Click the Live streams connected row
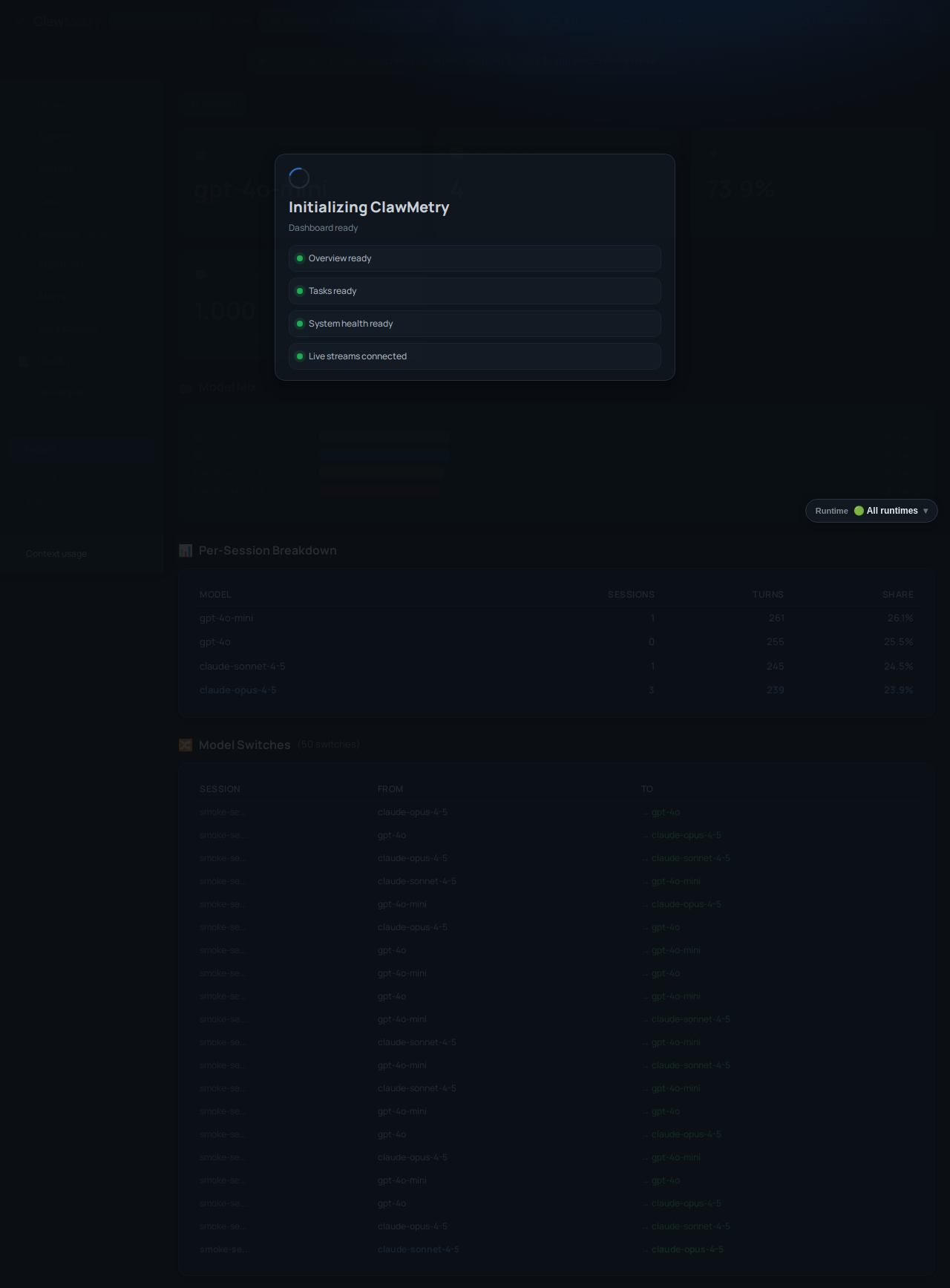 point(475,356)
